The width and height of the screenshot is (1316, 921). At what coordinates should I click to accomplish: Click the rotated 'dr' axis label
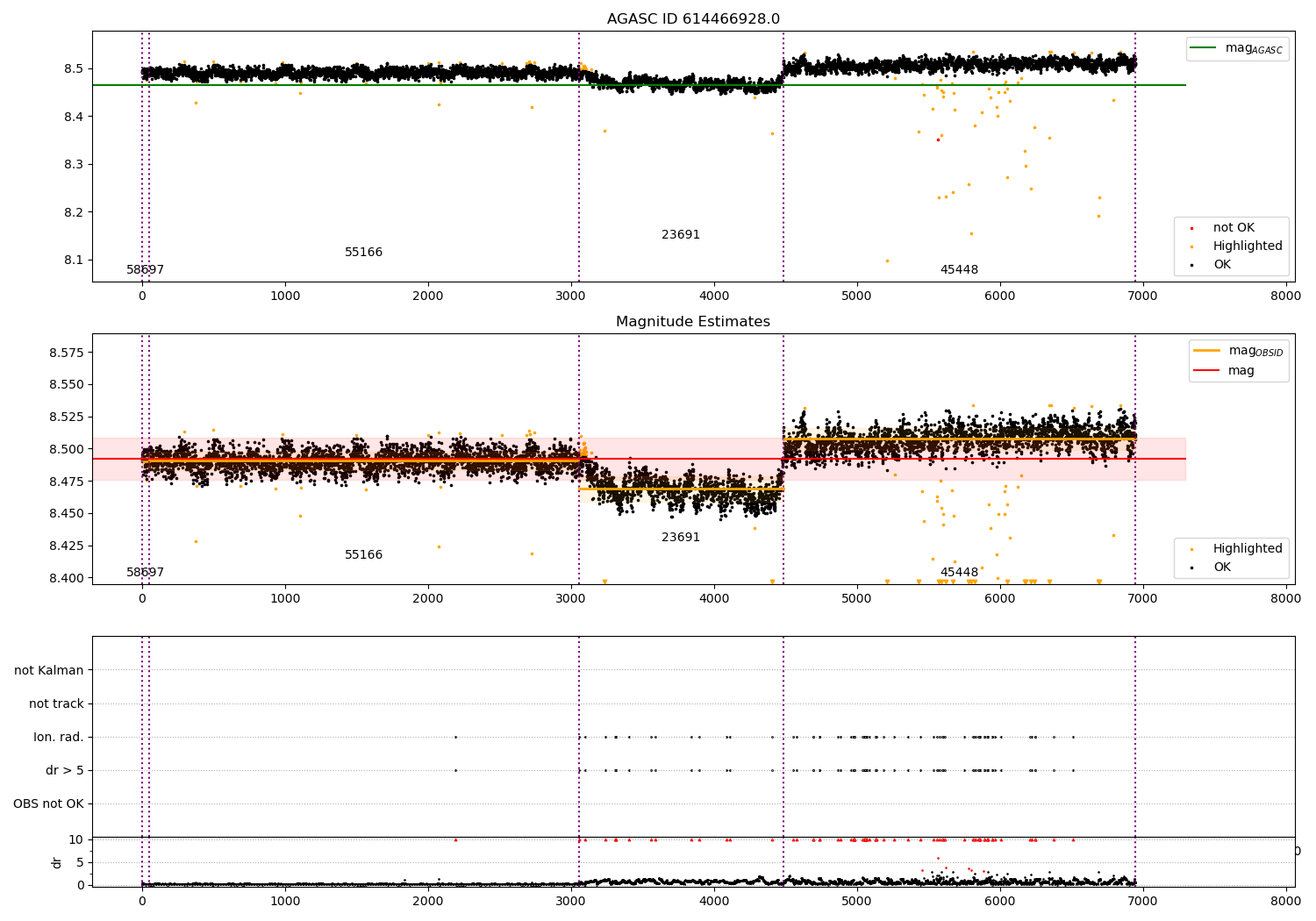[x=57, y=862]
